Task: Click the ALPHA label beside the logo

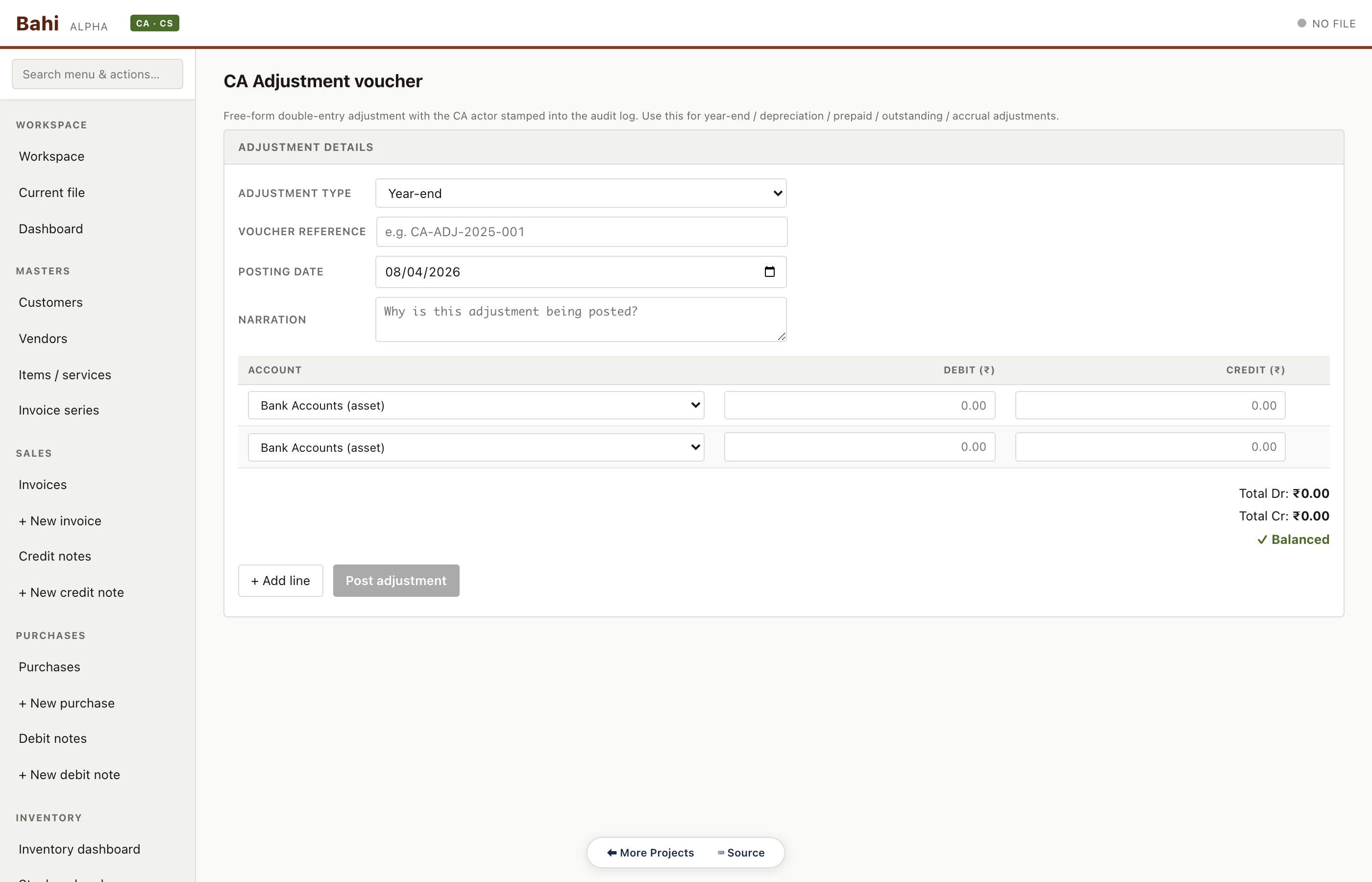Action: (88, 26)
